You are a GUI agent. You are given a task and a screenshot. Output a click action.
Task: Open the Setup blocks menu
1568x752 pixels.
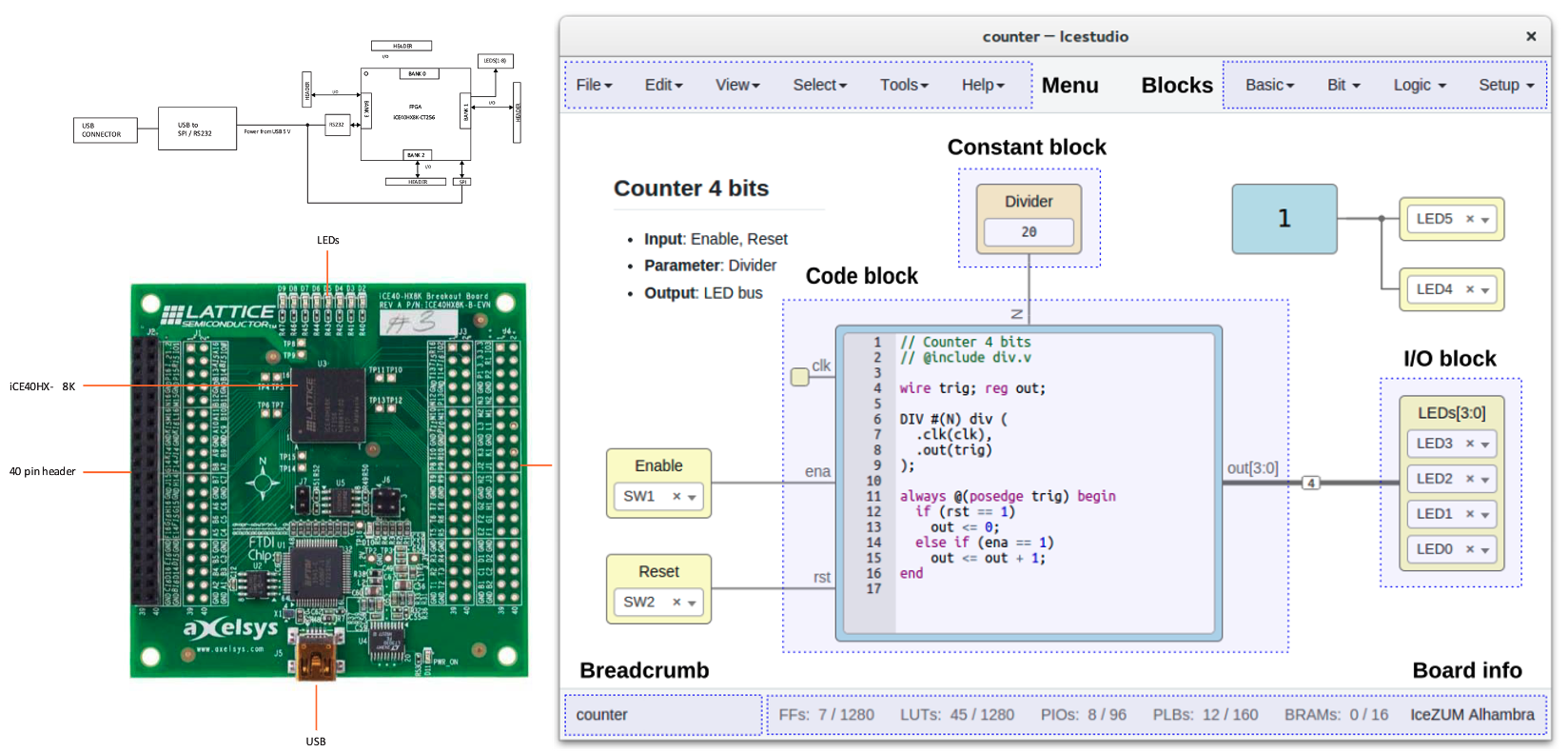pyautogui.click(x=1506, y=85)
